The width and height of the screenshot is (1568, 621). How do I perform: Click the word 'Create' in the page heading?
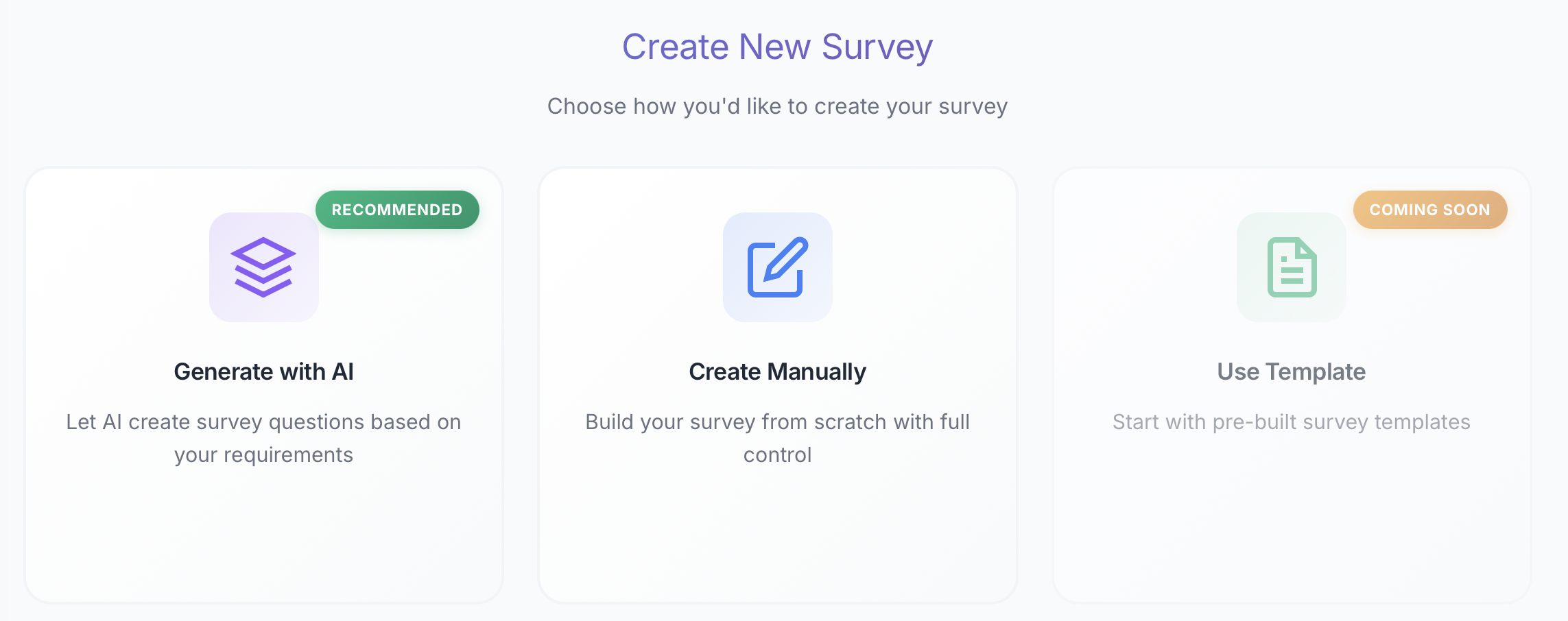(675, 47)
